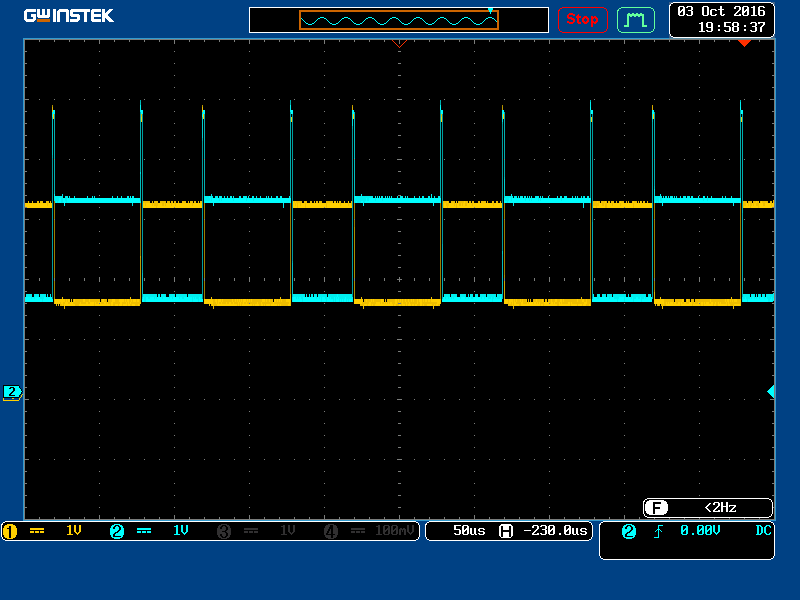The height and width of the screenshot is (600, 800).
Task: Open the 50us timebase setting
Action: (469, 531)
